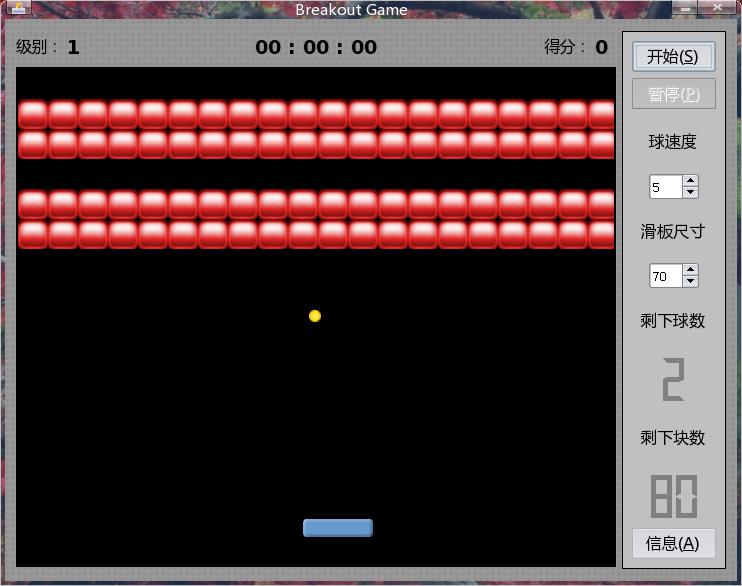Screen dimensions: 742x586
Task: Click the 剩下球数 remaining balls label
Action: point(672,321)
